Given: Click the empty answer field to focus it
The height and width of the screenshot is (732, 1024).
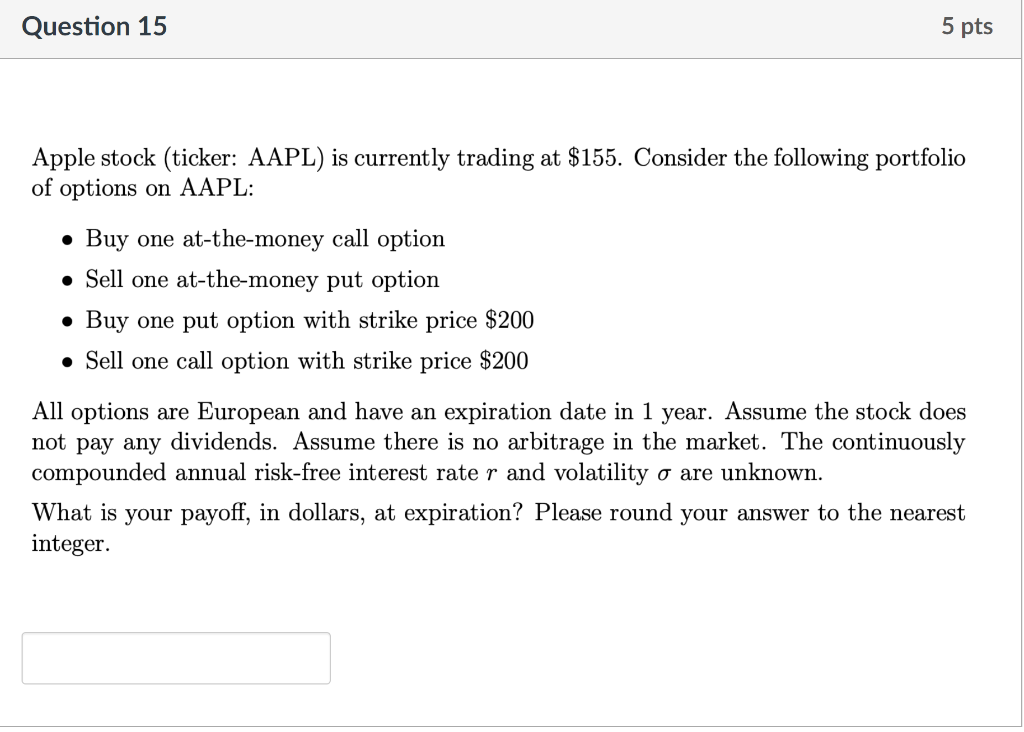Looking at the screenshot, I should point(176,657).
